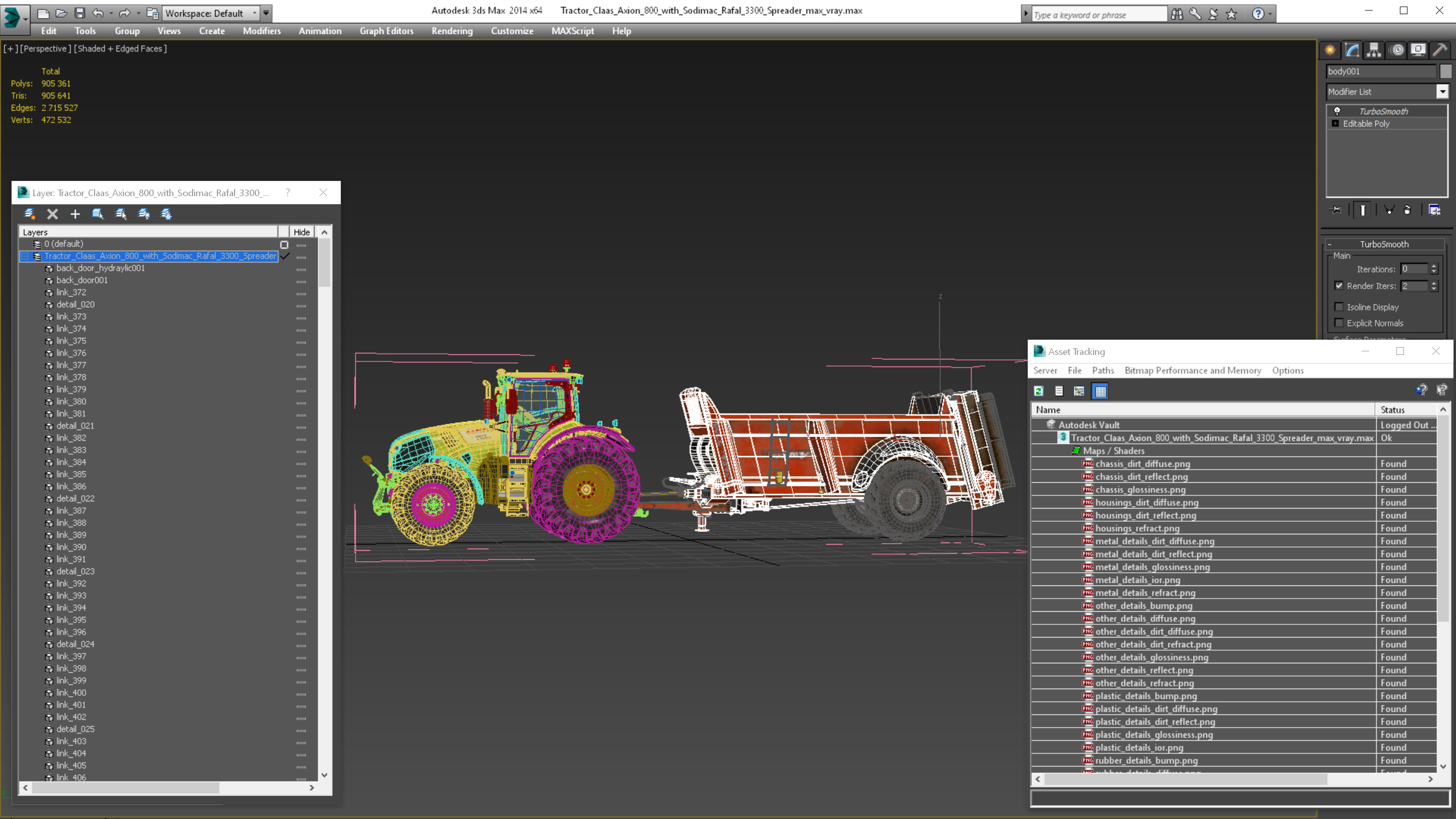This screenshot has width=1456, height=819.
Task: Open the Motion panel tab
Action: pos(1397,51)
